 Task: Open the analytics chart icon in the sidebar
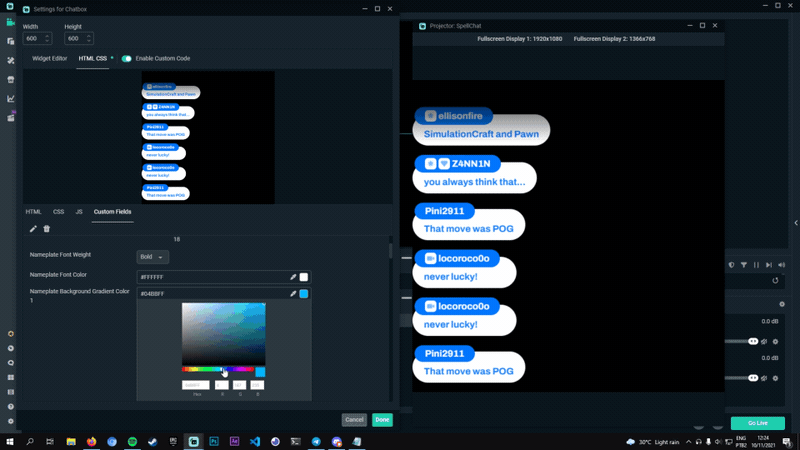(x=10, y=98)
